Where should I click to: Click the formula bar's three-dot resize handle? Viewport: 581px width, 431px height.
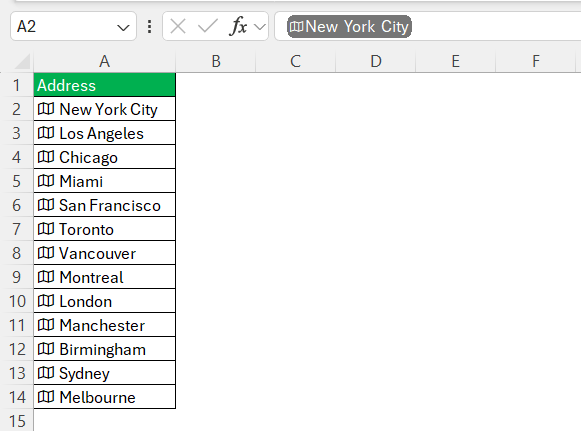pyautogui.click(x=149, y=26)
